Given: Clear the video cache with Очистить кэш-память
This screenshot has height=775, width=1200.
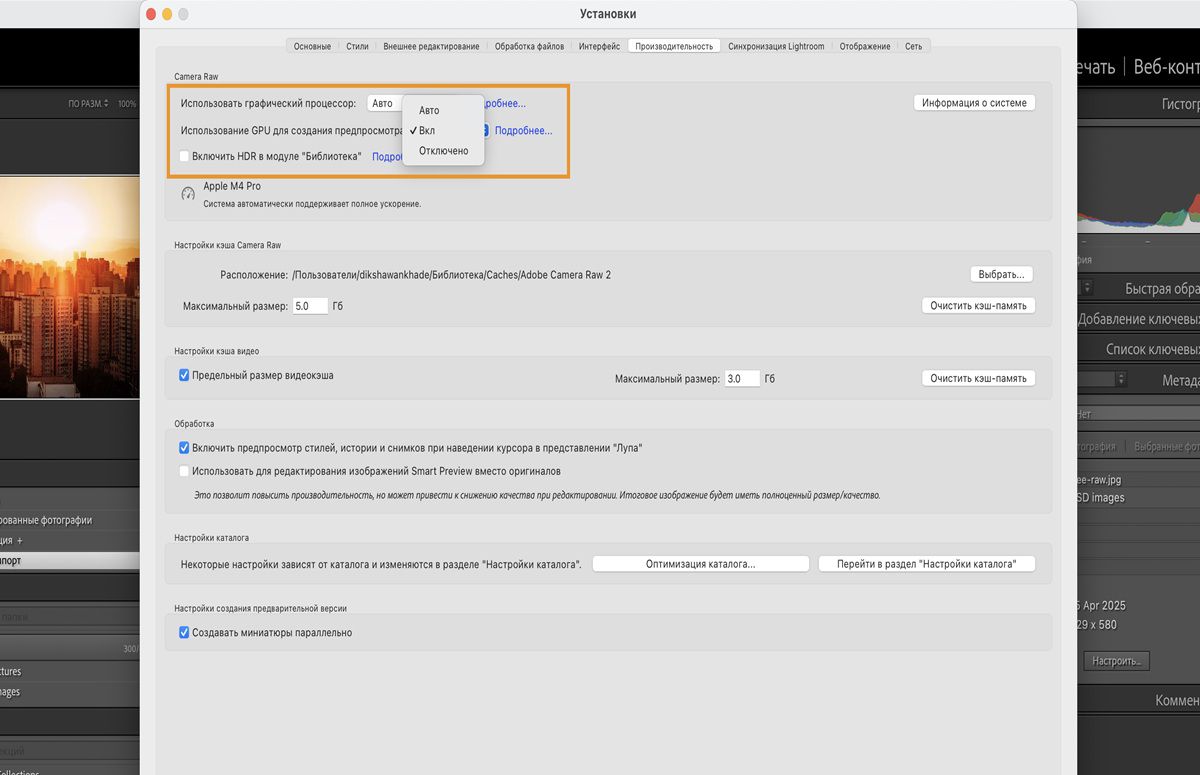Looking at the screenshot, I should click(x=978, y=378).
